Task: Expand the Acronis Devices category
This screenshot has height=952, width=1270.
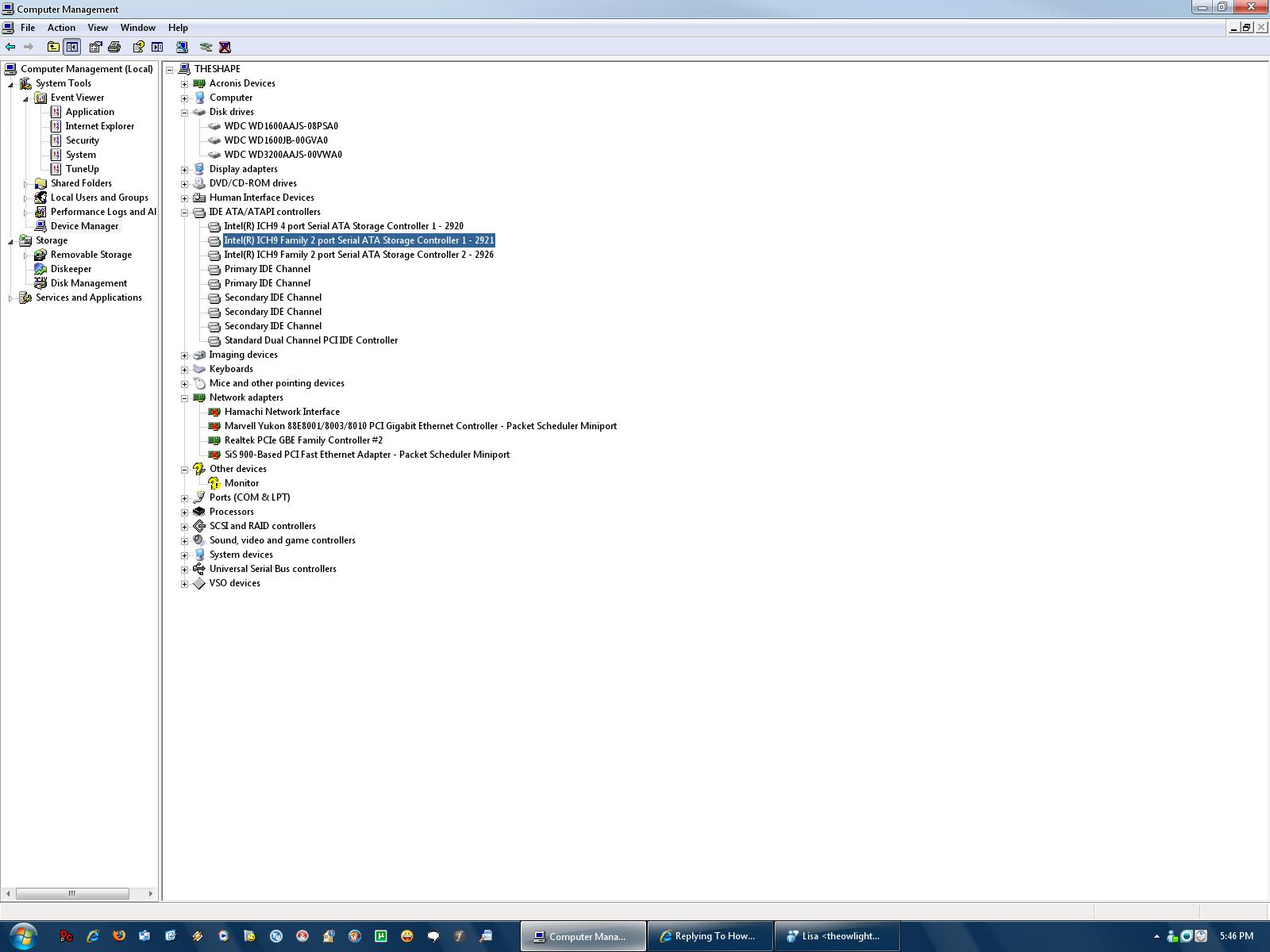Action: point(185,84)
